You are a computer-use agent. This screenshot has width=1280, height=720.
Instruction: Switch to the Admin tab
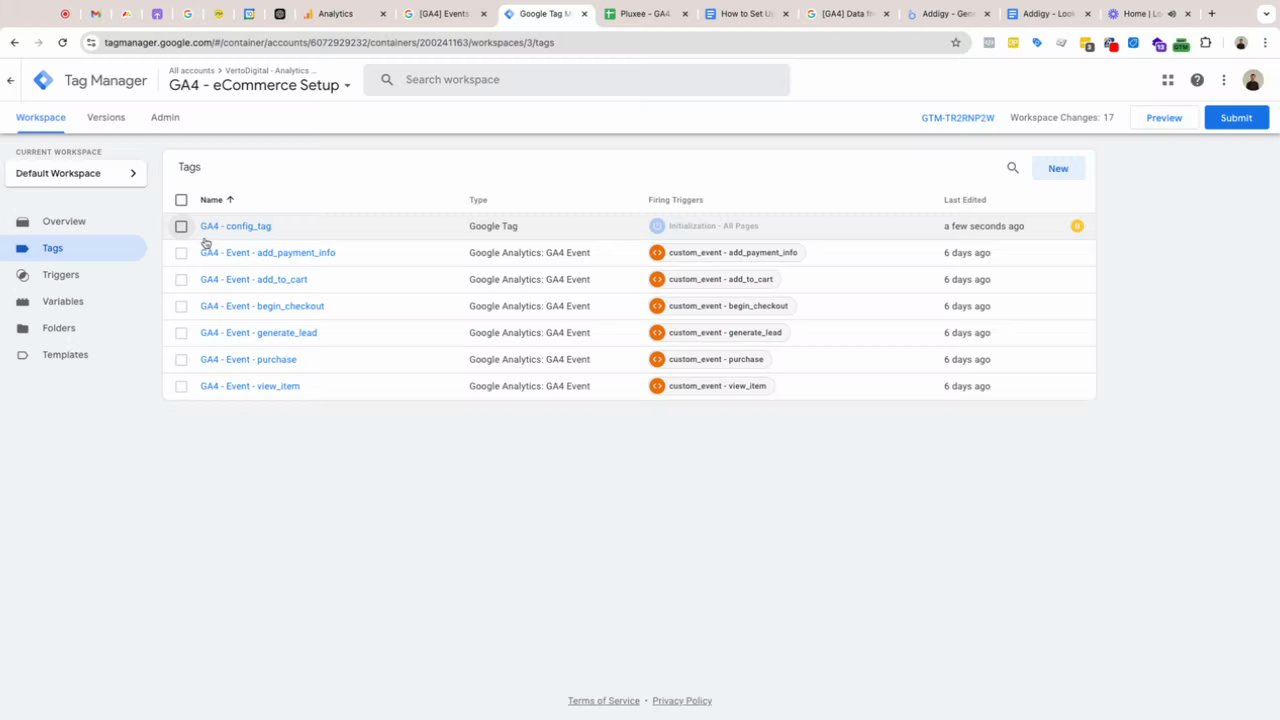point(165,118)
